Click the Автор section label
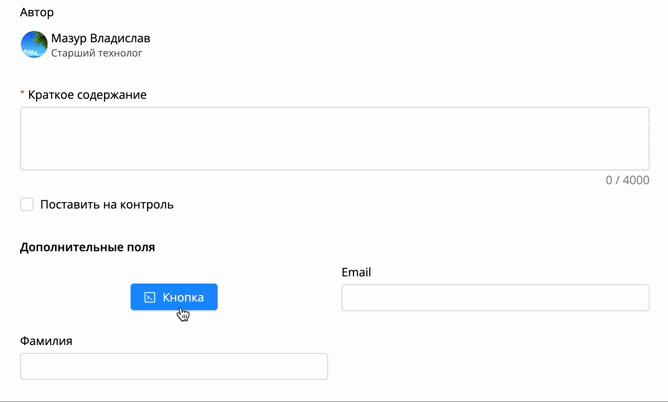Image resolution: width=668 pixels, height=402 pixels. tap(37, 12)
